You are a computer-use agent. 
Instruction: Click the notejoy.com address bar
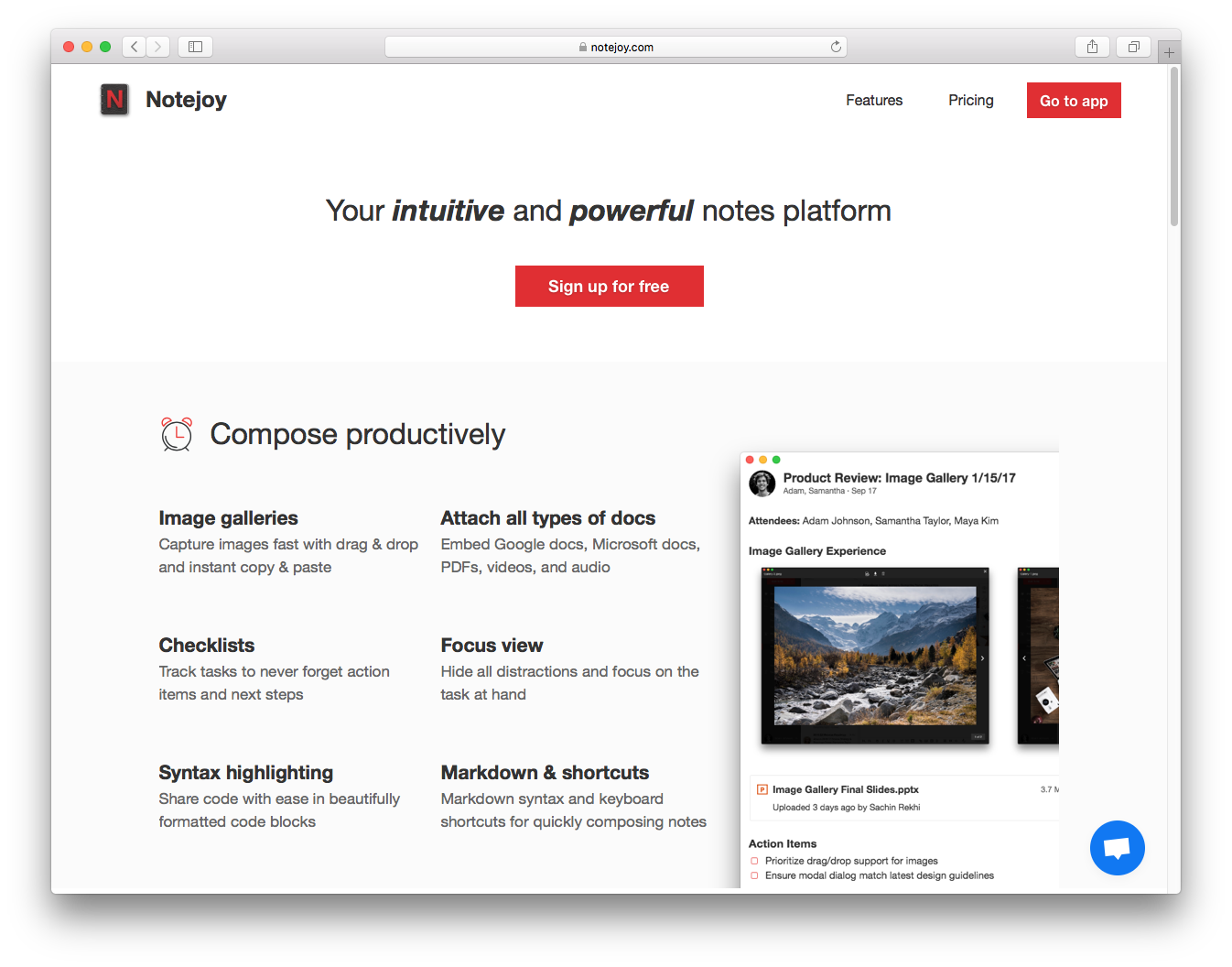pyautogui.click(x=615, y=47)
